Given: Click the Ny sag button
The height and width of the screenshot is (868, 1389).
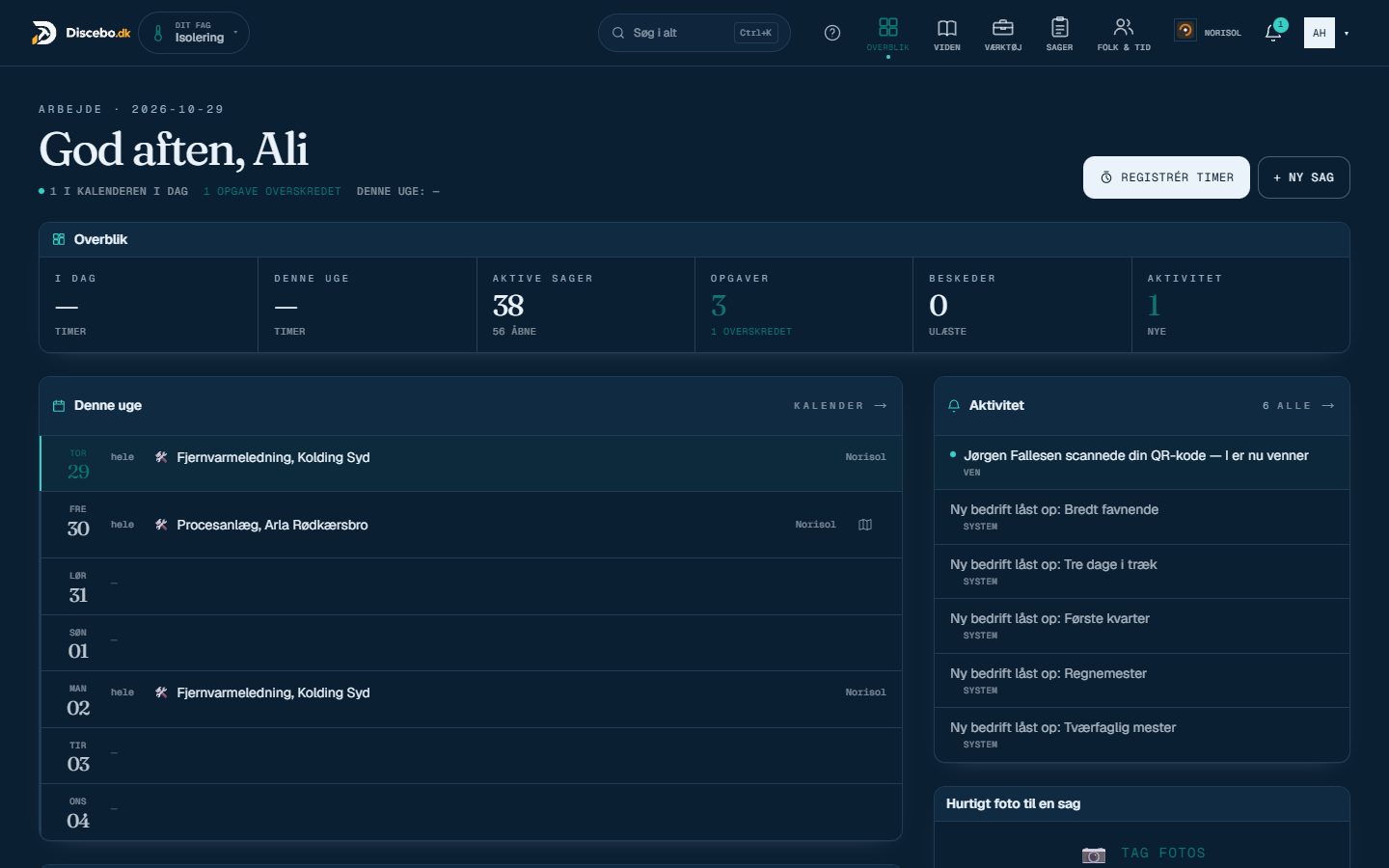Looking at the screenshot, I should click(x=1303, y=177).
